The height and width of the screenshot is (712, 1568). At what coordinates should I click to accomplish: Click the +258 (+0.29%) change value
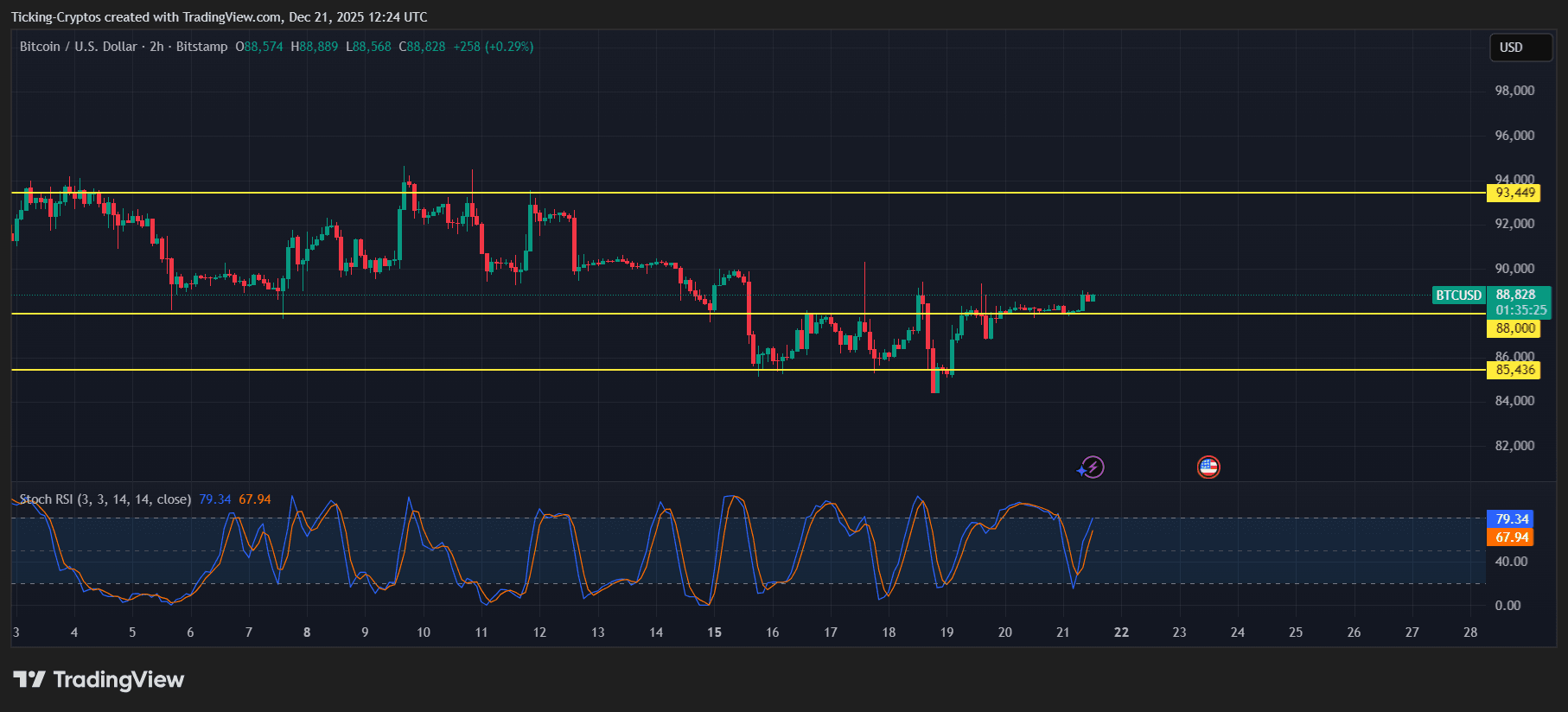[x=494, y=47]
